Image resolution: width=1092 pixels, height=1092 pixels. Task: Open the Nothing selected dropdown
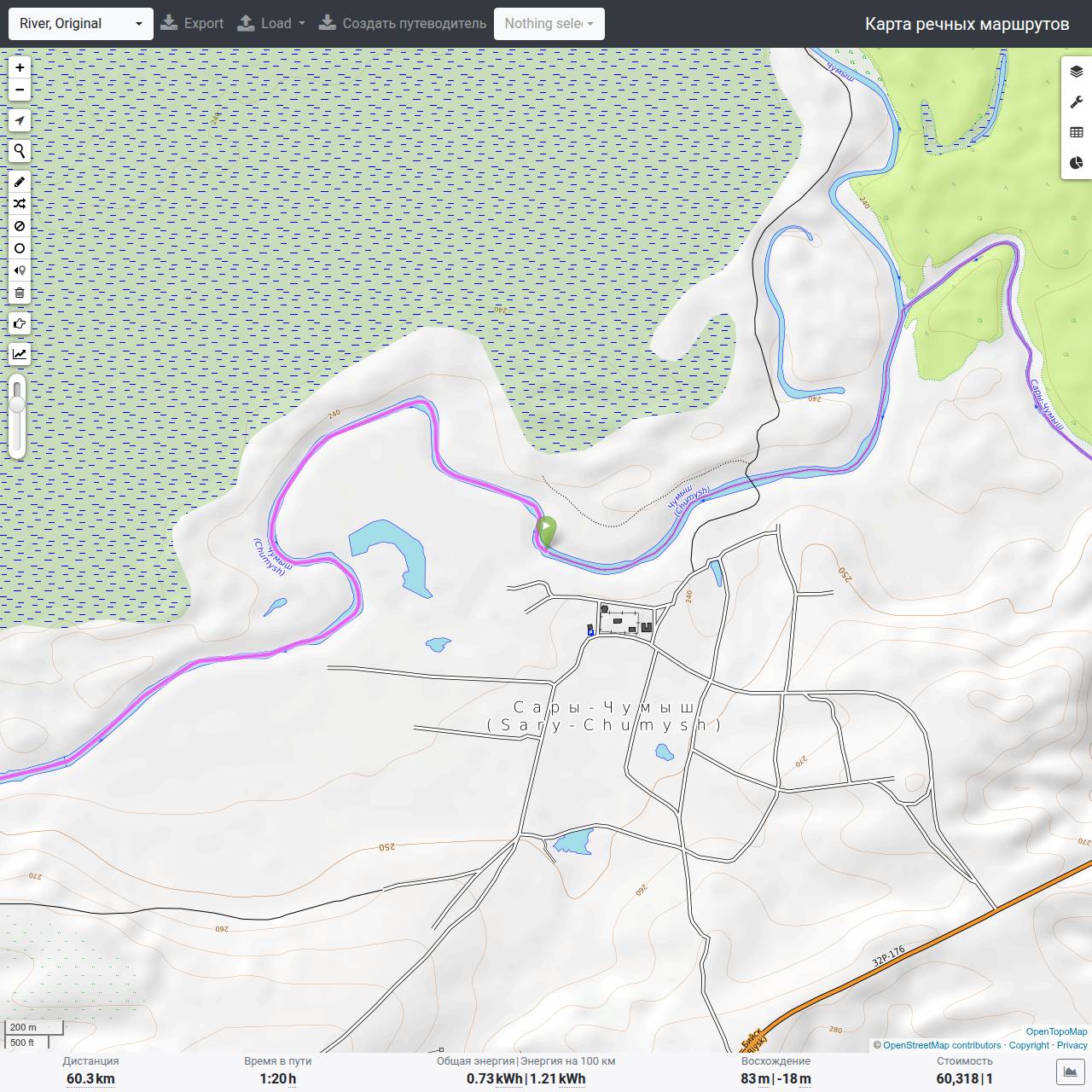549,24
